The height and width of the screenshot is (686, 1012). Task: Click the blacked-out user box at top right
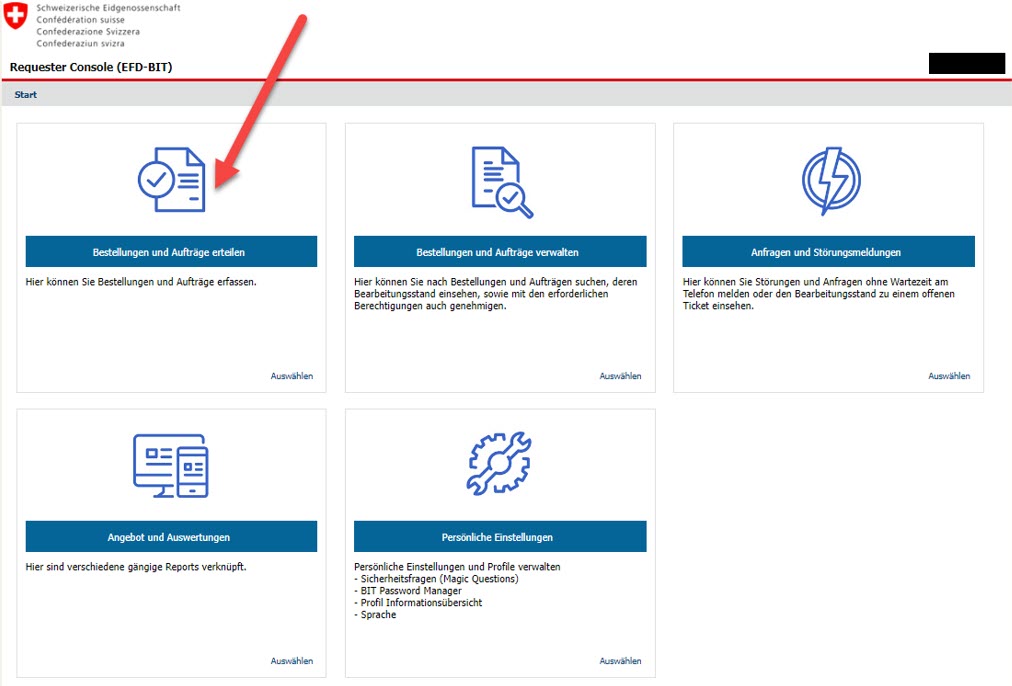tap(967, 63)
